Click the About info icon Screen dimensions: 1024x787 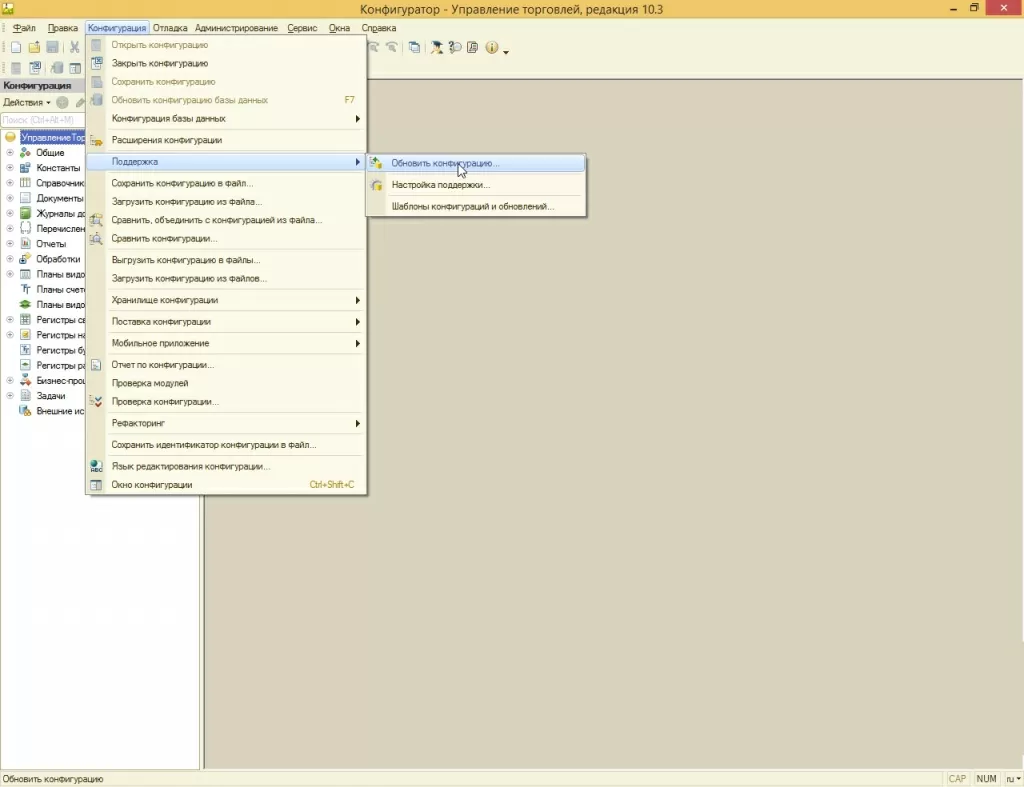[492, 47]
